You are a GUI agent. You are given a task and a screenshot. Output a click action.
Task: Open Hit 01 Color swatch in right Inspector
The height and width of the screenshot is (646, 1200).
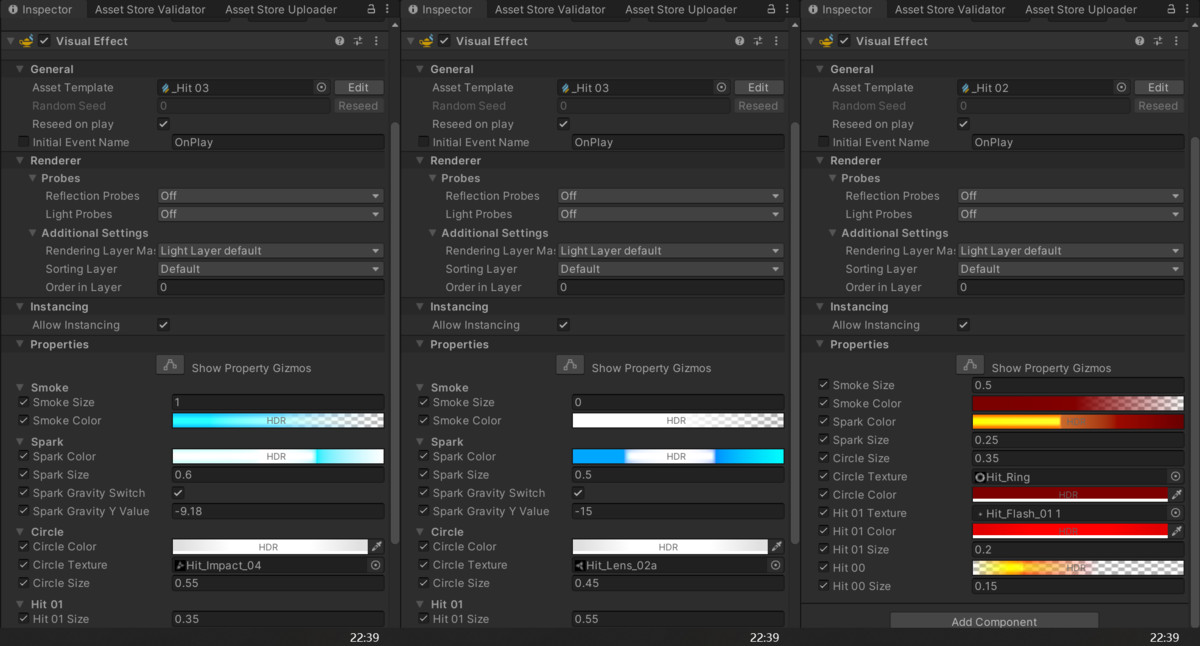[1070, 531]
